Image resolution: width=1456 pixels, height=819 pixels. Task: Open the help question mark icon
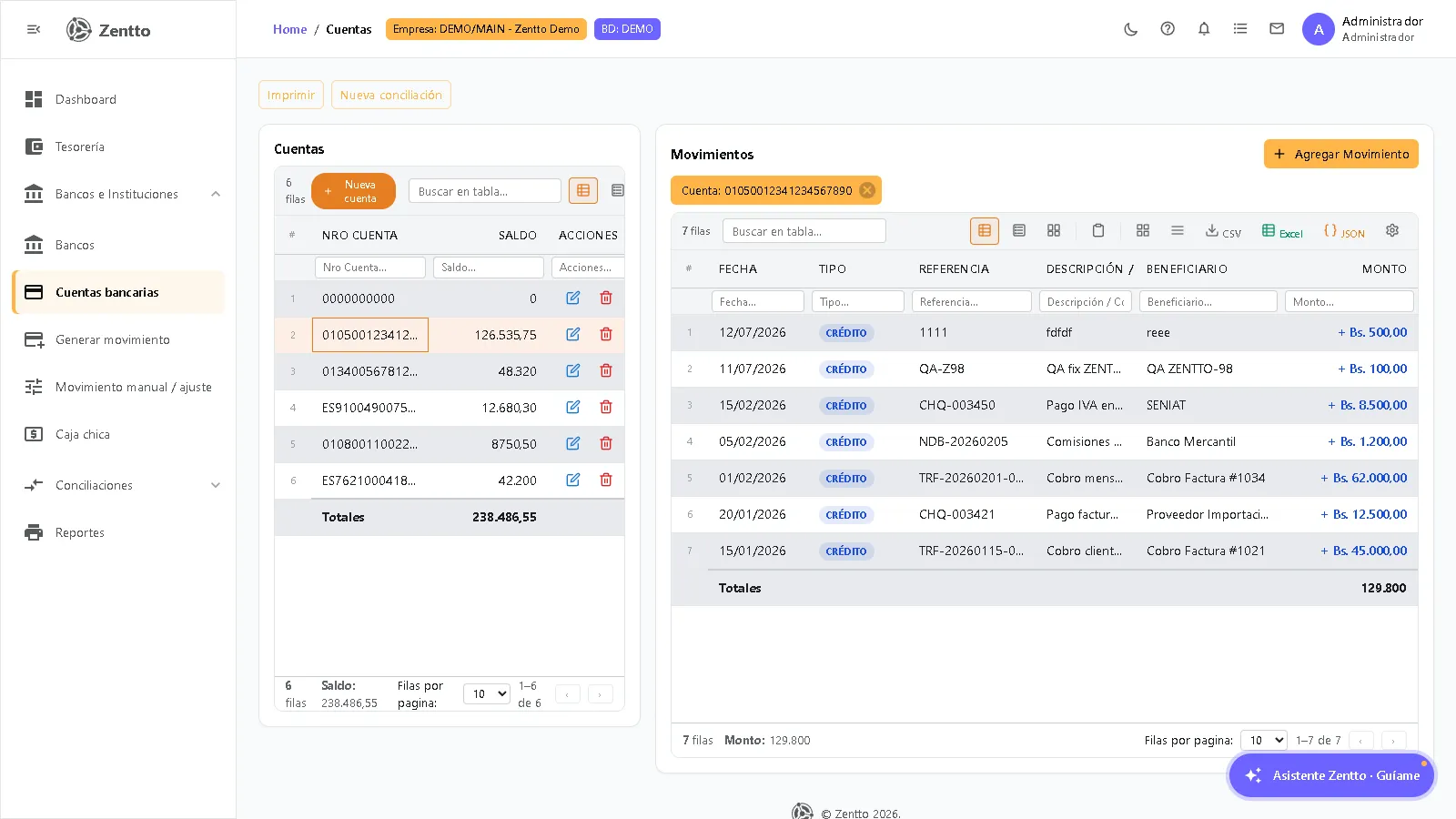point(1168,29)
